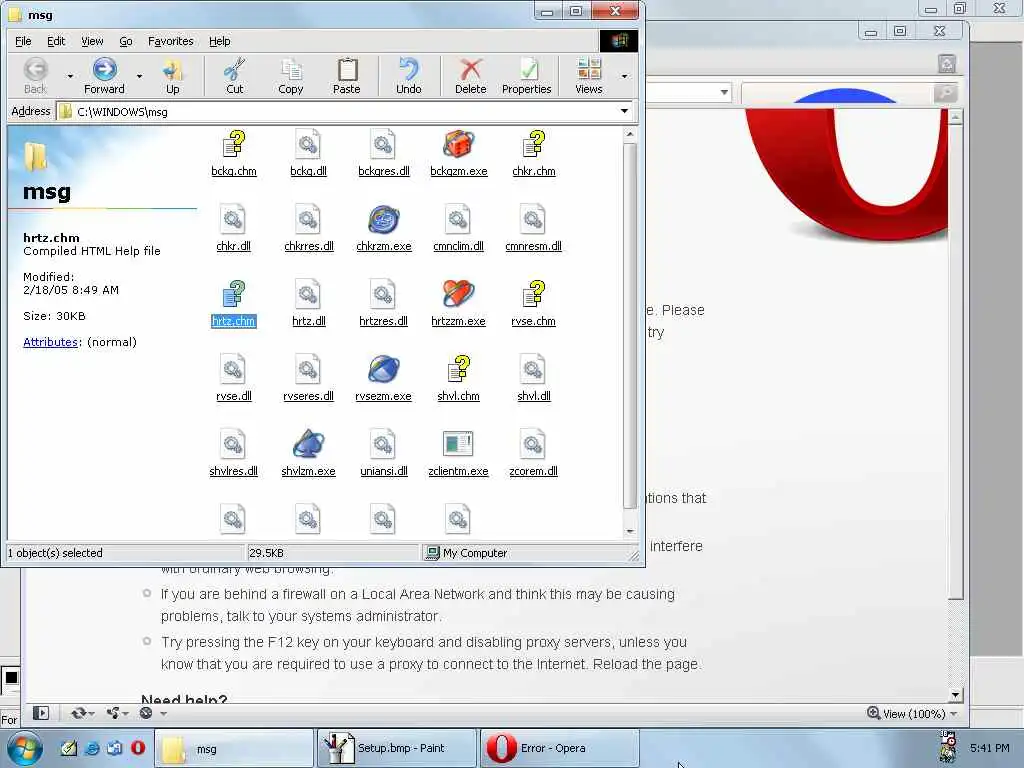Switch to Setup.bmp - Paint taskbar button
This screenshot has width=1024, height=768.
pyautogui.click(x=396, y=748)
